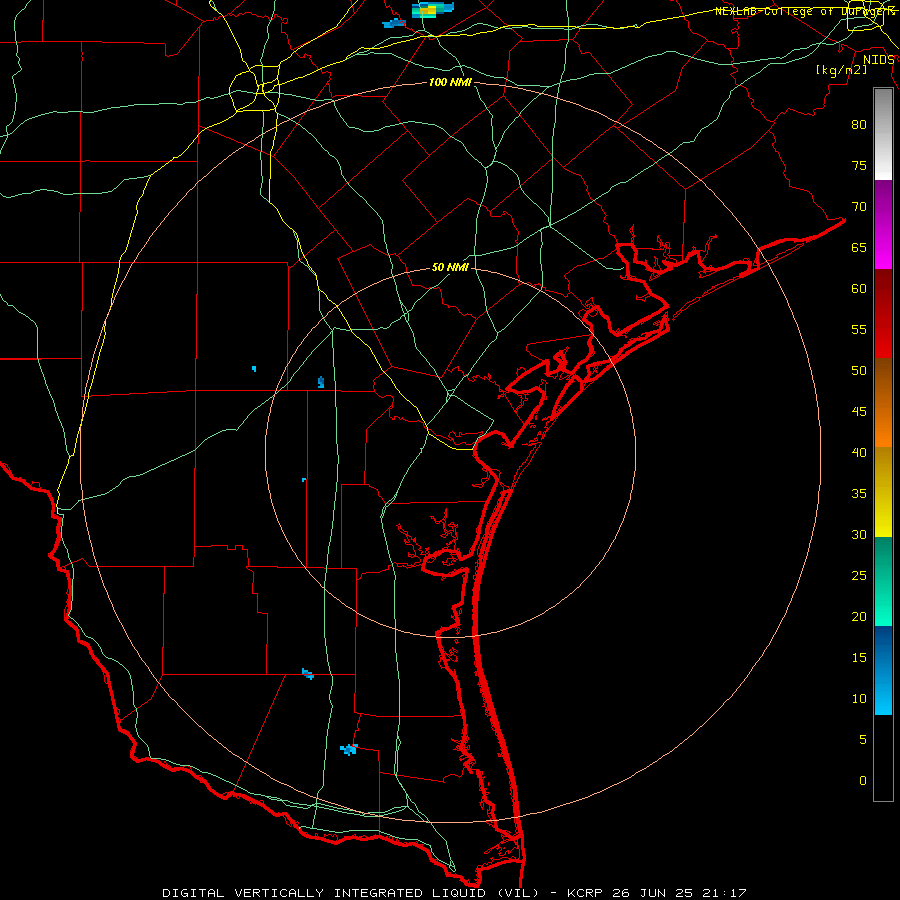Select the white-gray top segment of the color bar
The width and height of the screenshot is (900, 900).
[x=883, y=134]
